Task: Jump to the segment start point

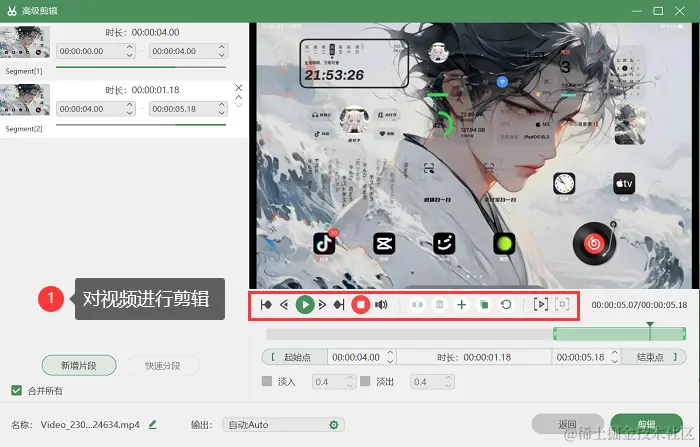Action: point(266,305)
